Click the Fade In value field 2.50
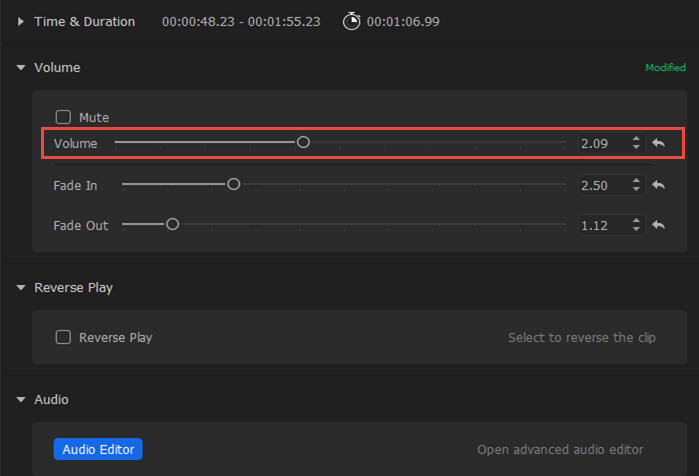 [602, 185]
